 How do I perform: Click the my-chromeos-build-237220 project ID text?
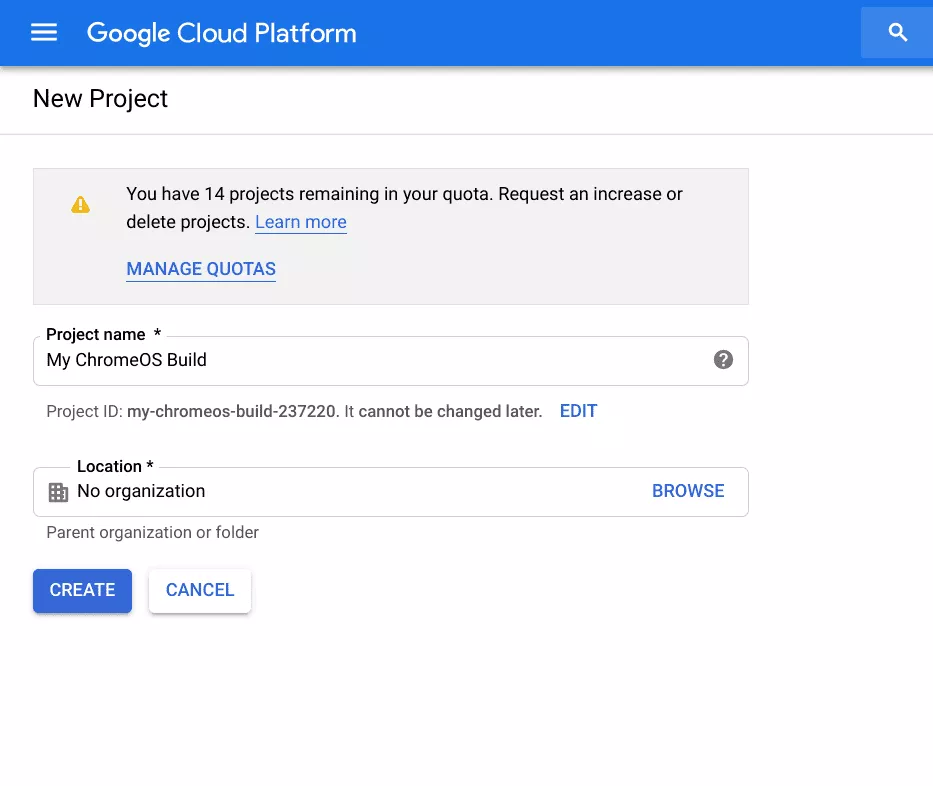[x=233, y=411]
